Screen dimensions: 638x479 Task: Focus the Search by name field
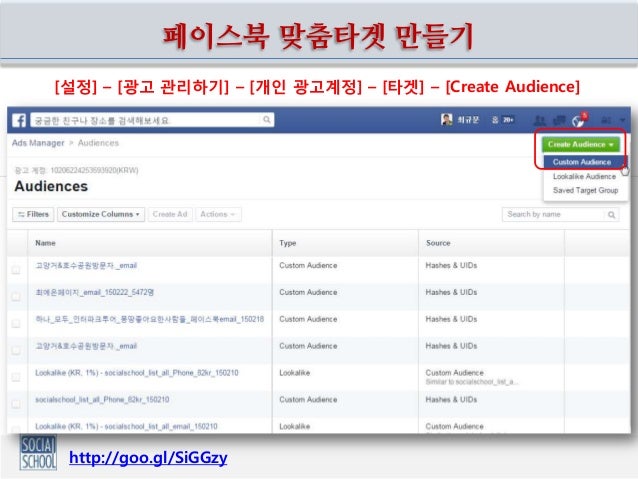tap(560, 214)
